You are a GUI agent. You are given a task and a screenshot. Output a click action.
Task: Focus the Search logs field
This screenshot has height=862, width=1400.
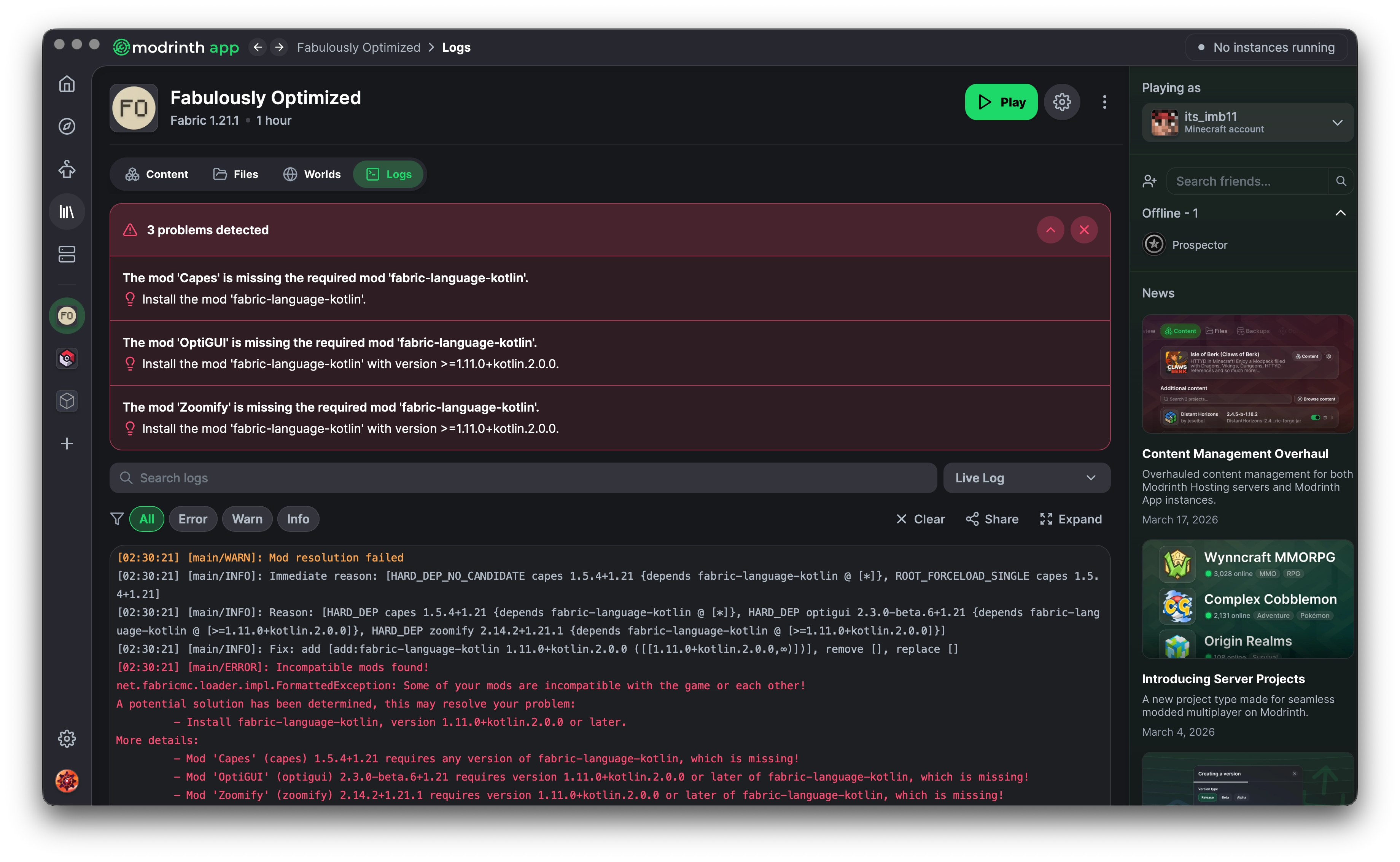tap(523, 478)
